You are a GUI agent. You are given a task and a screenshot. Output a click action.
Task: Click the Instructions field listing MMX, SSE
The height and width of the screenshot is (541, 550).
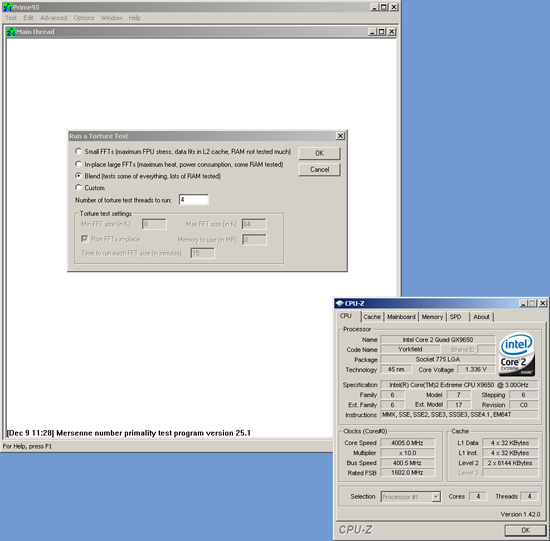[x=459, y=415]
